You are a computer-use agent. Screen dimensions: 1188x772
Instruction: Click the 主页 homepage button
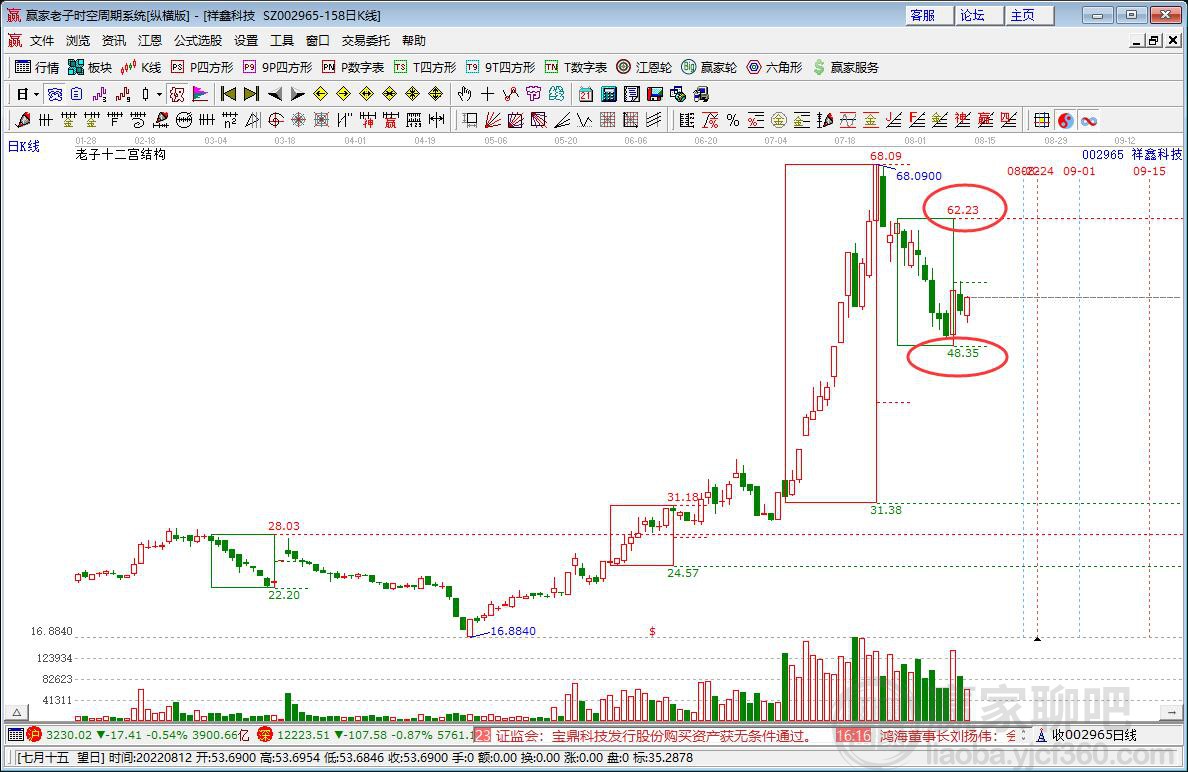(1029, 15)
